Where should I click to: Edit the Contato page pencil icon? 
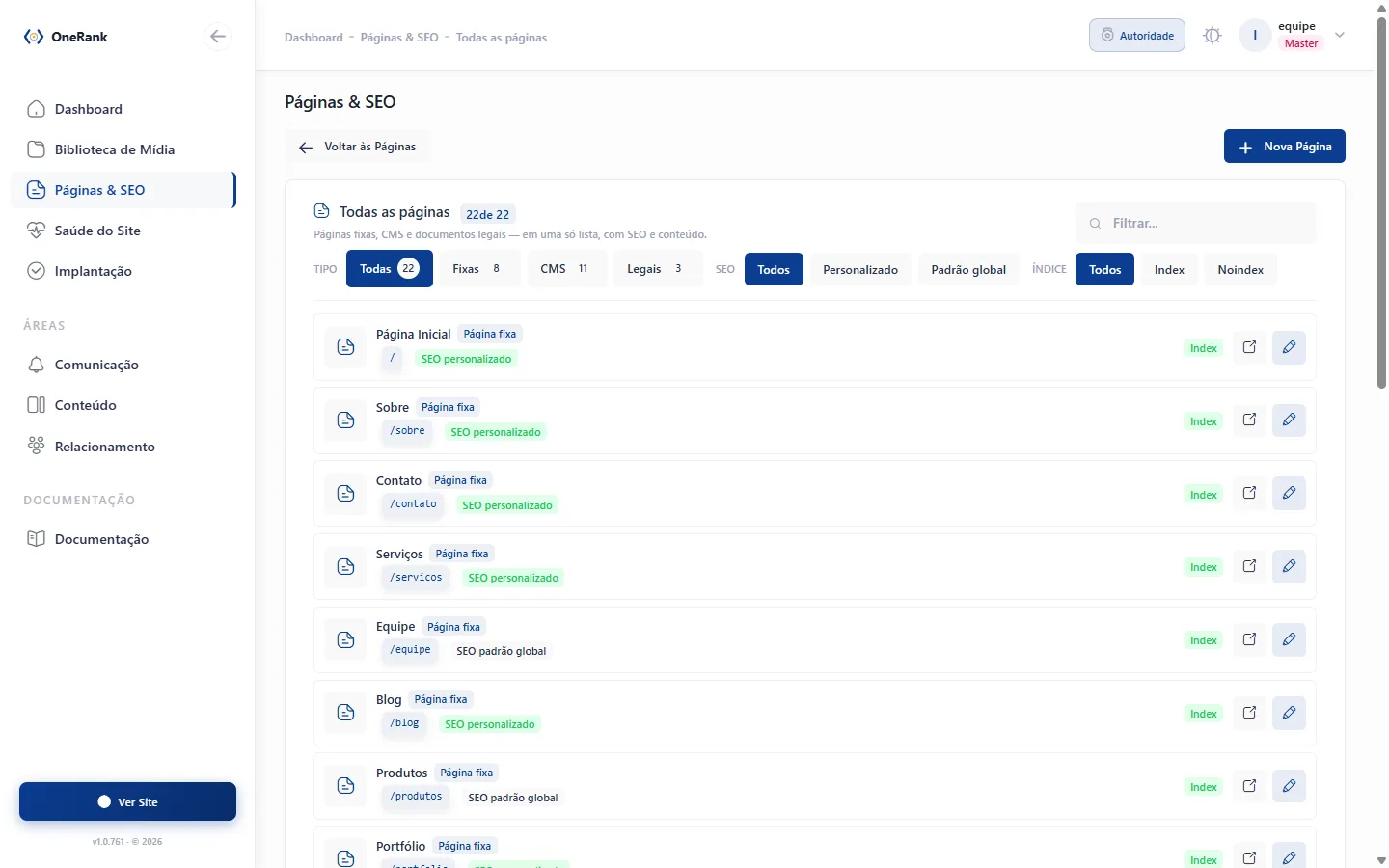coord(1289,494)
